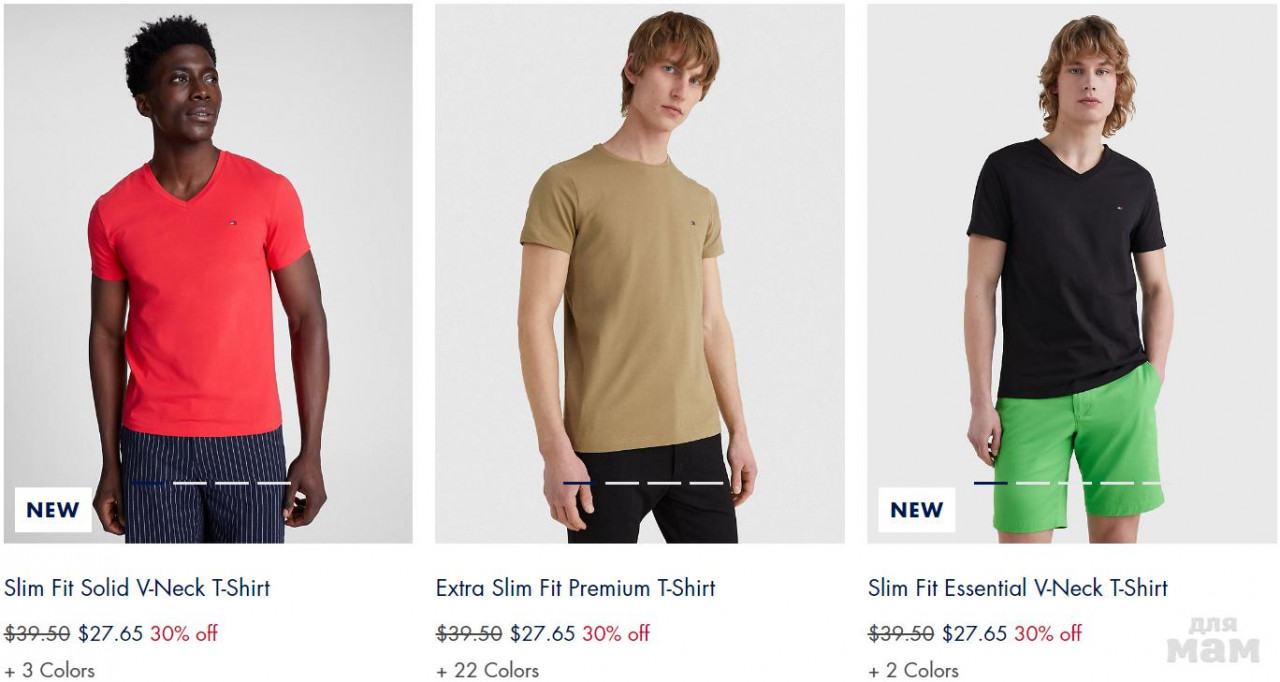The width and height of the screenshot is (1280, 682).
Task: Open the red V-Neck T-Shirt product image
Action: (208, 273)
